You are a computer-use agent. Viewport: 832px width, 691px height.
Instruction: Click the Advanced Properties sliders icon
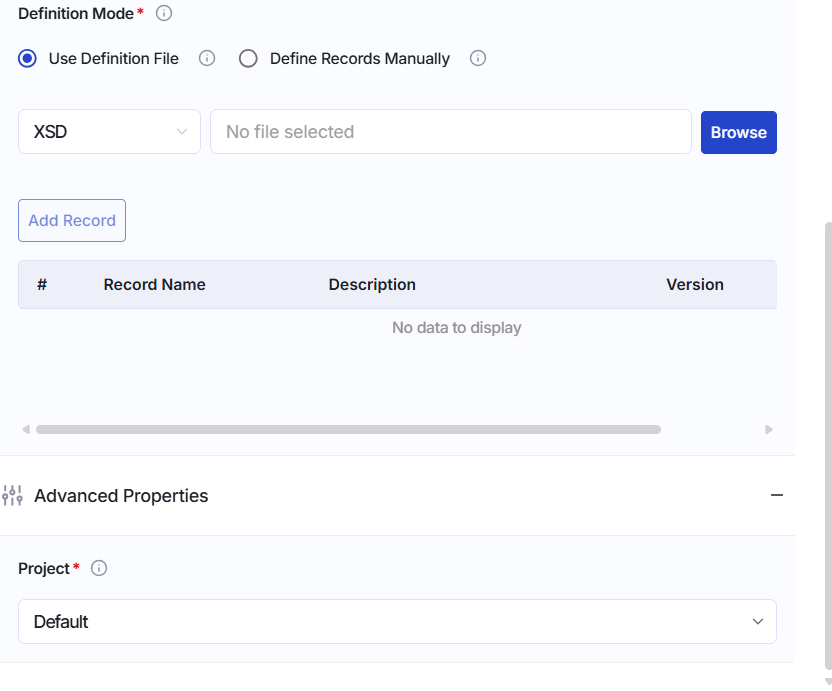point(12,496)
